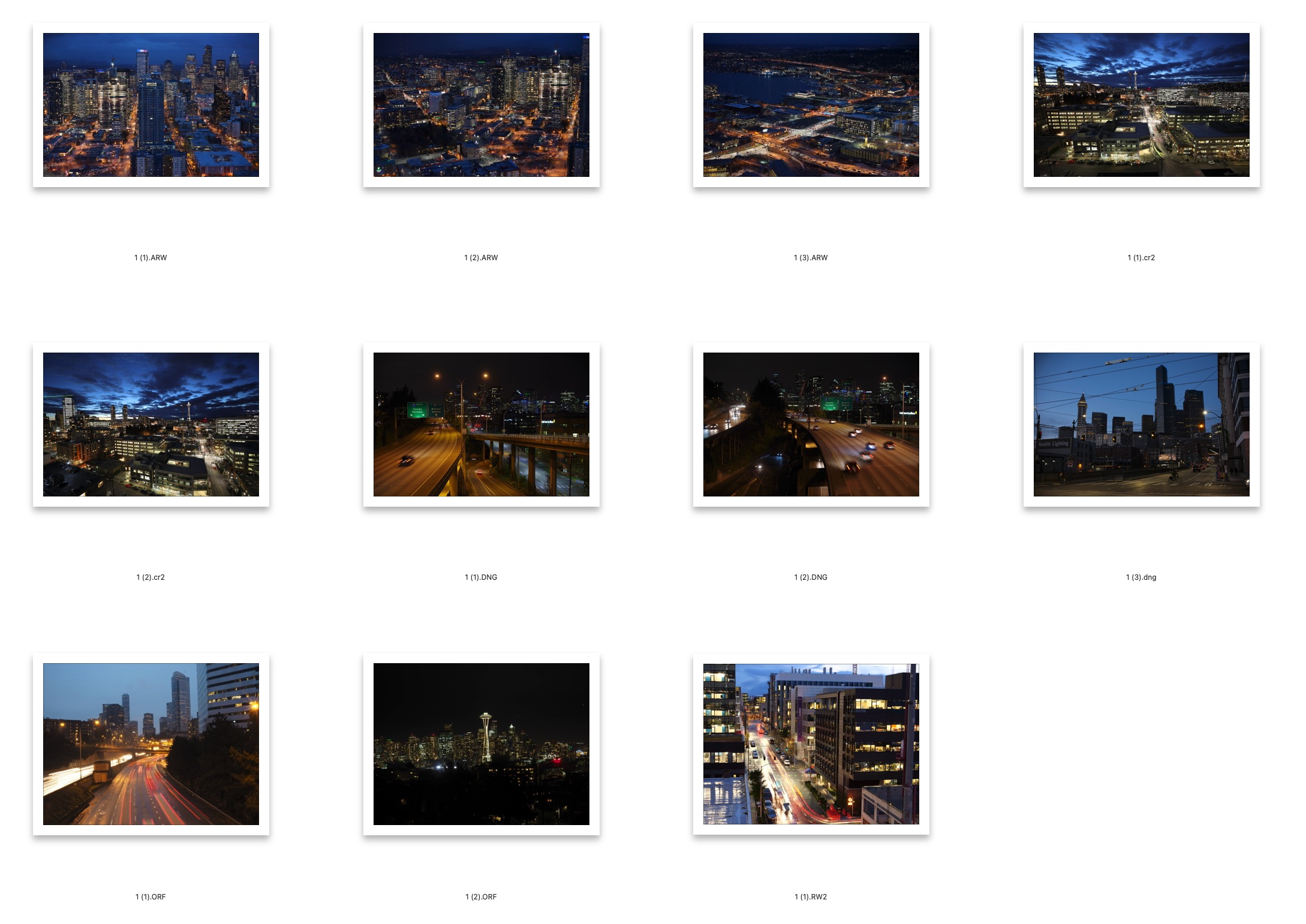Choose the 1 (2).cr2 Space Needle dusk thumbnail
The image size is (1306, 924).
151,425
